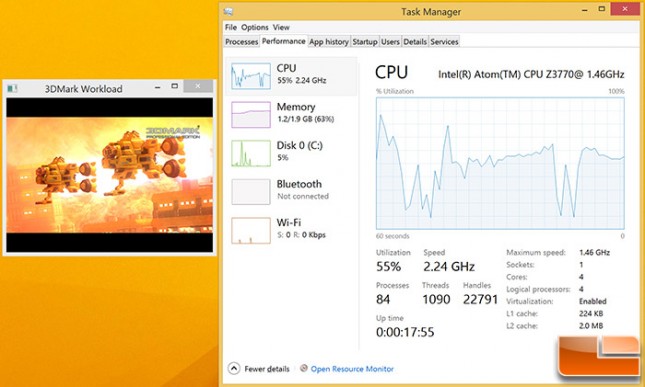The height and width of the screenshot is (387, 645).
Task: Click the 3DMark Workload video frame
Action: click(x=110, y=175)
